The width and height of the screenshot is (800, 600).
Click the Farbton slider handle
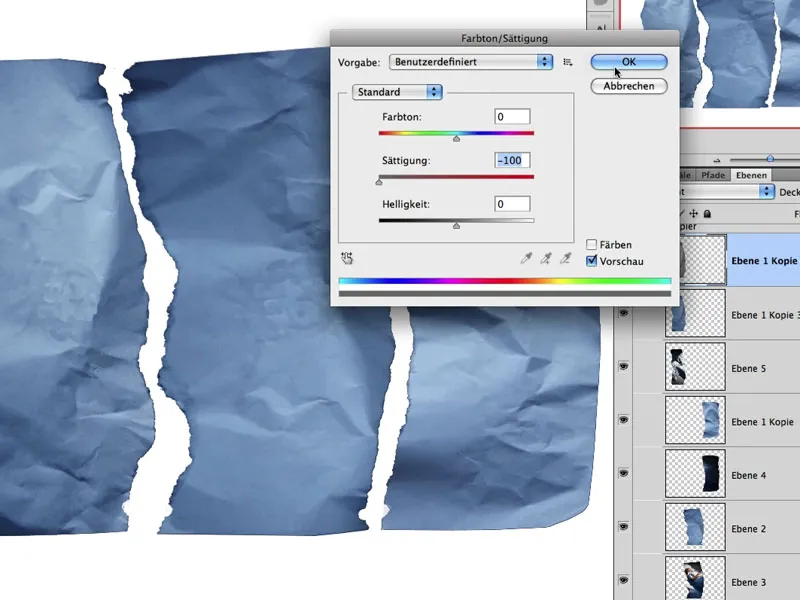tap(457, 138)
